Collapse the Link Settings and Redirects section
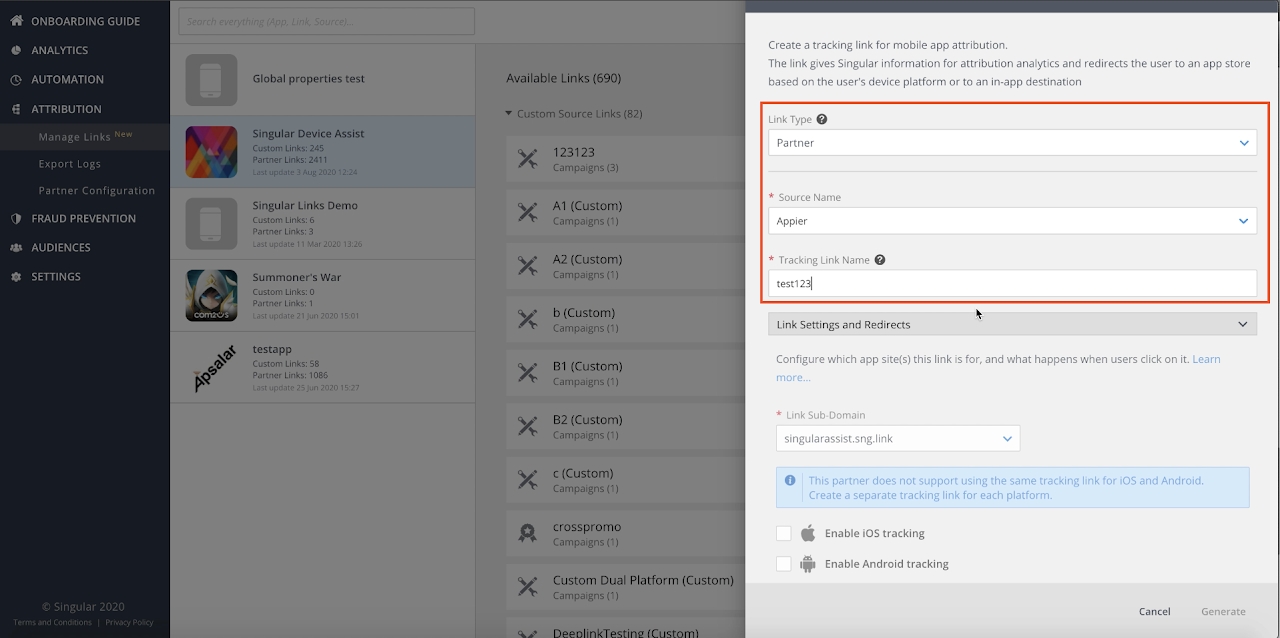 tap(1242, 324)
